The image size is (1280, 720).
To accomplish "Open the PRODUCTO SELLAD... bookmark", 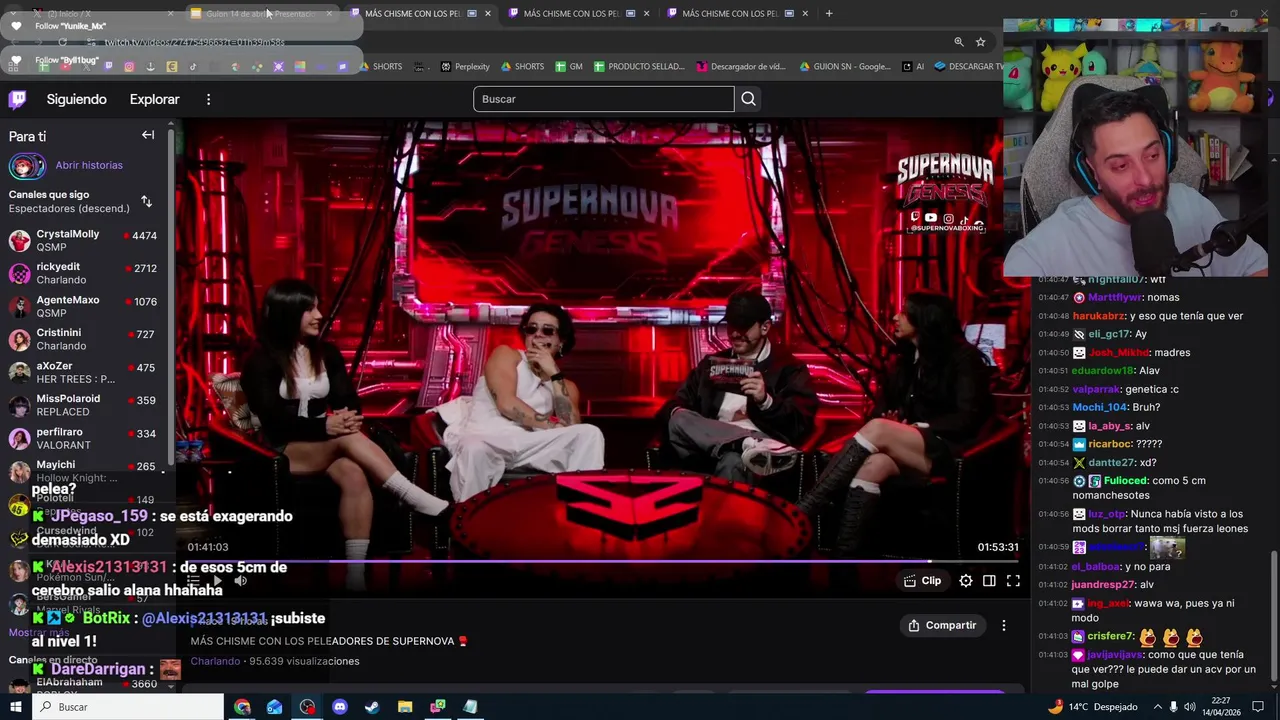I will (639, 67).
